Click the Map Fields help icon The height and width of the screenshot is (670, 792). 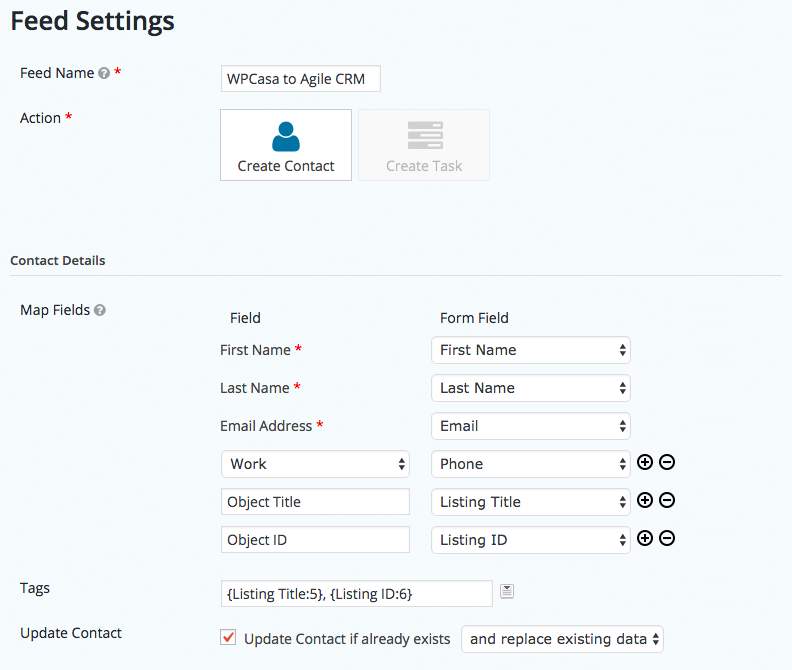(100, 310)
